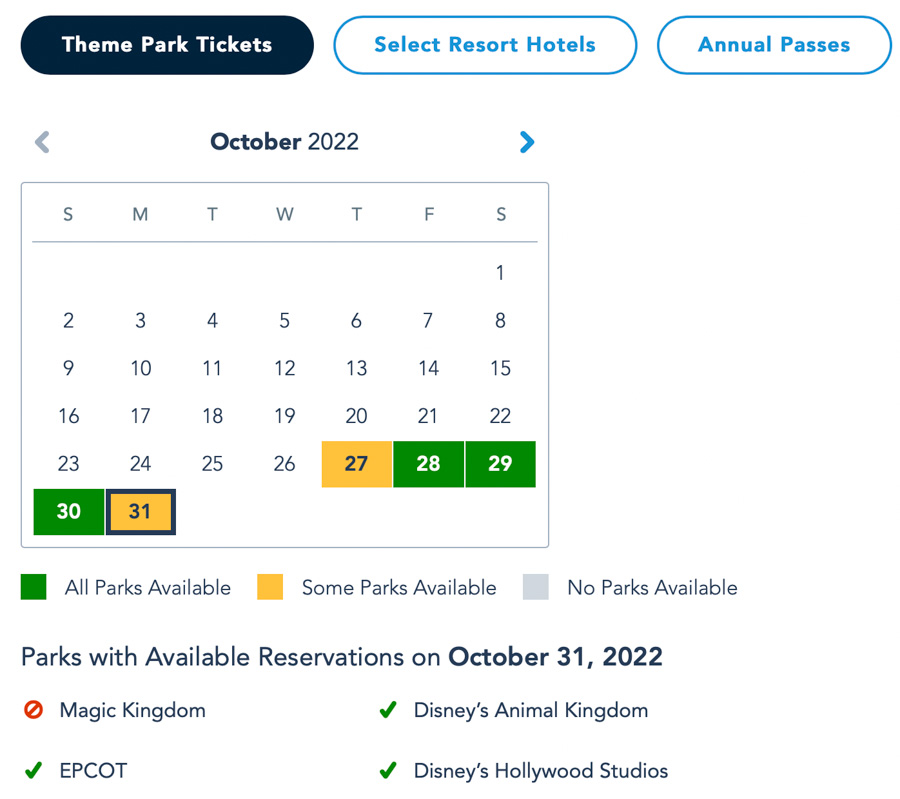The width and height of the screenshot is (900, 799).
Task: Pick October 29 on the calendar
Action: click(501, 464)
